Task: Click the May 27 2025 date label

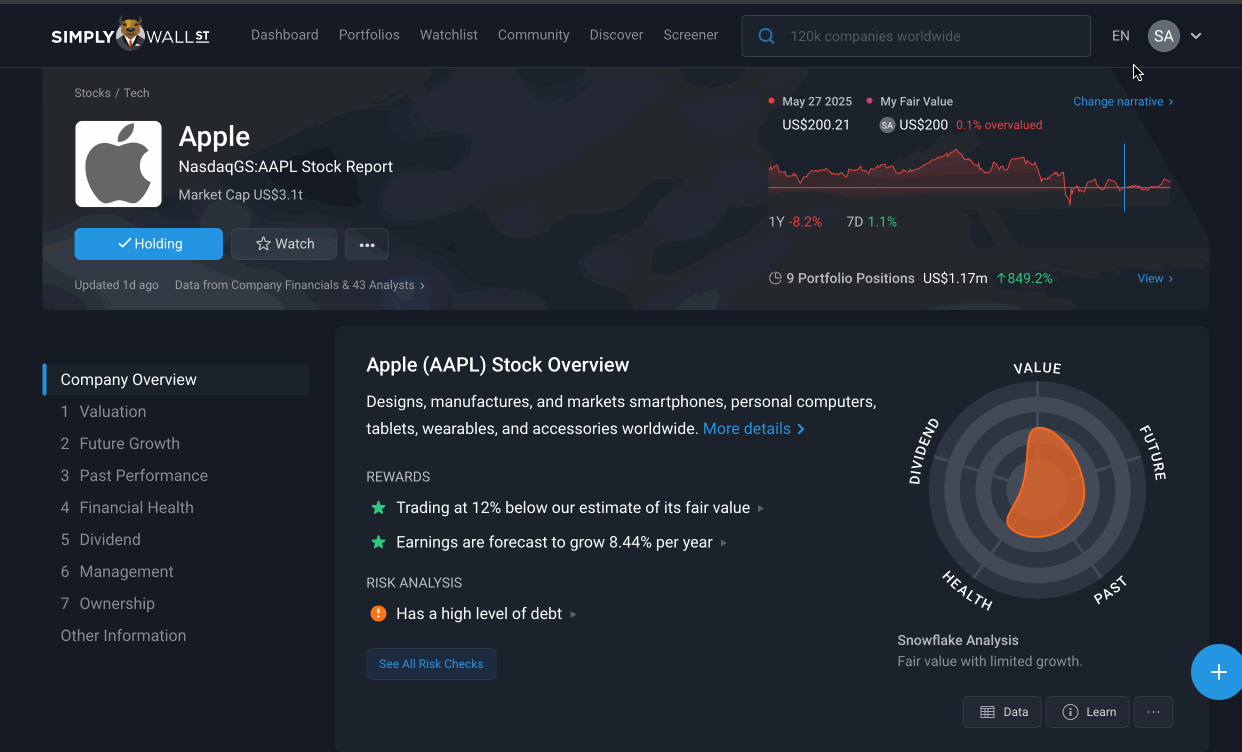Action: pyautogui.click(x=817, y=101)
